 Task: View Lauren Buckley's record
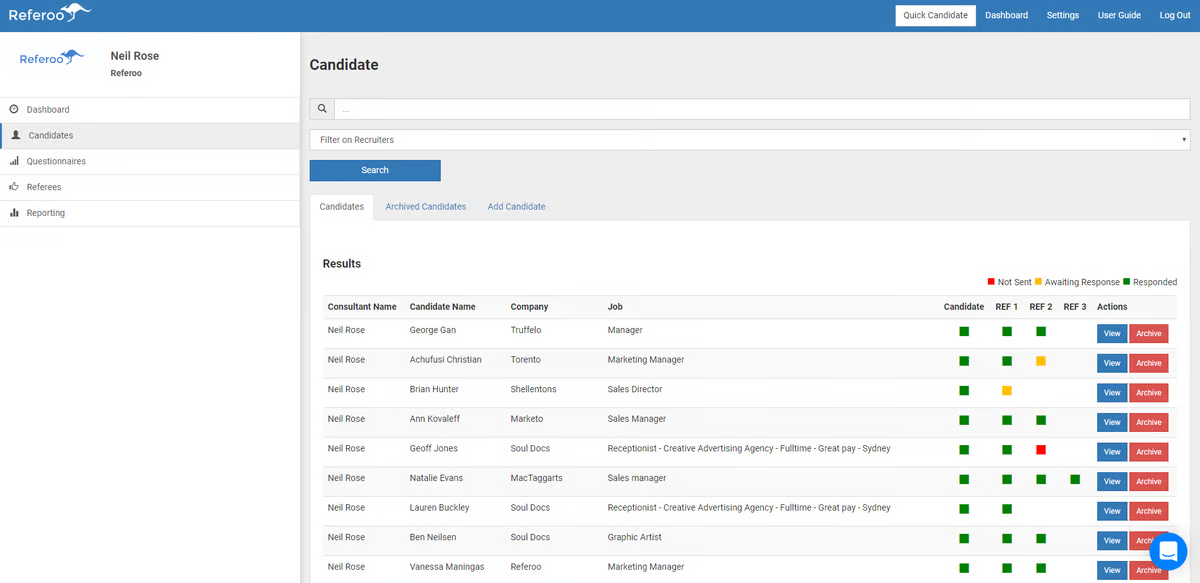point(1112,511)
